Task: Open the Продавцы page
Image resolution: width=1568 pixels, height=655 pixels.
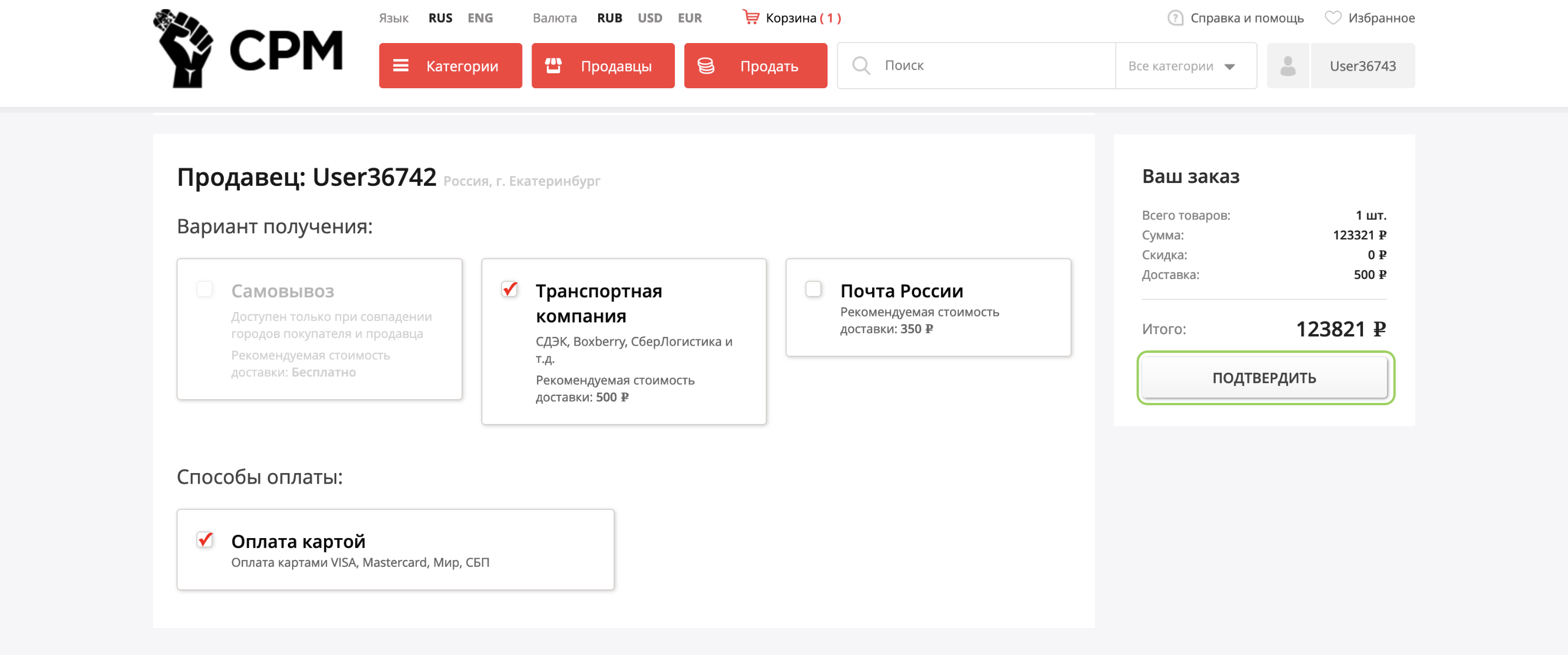Action: click(x=603, y=65)
